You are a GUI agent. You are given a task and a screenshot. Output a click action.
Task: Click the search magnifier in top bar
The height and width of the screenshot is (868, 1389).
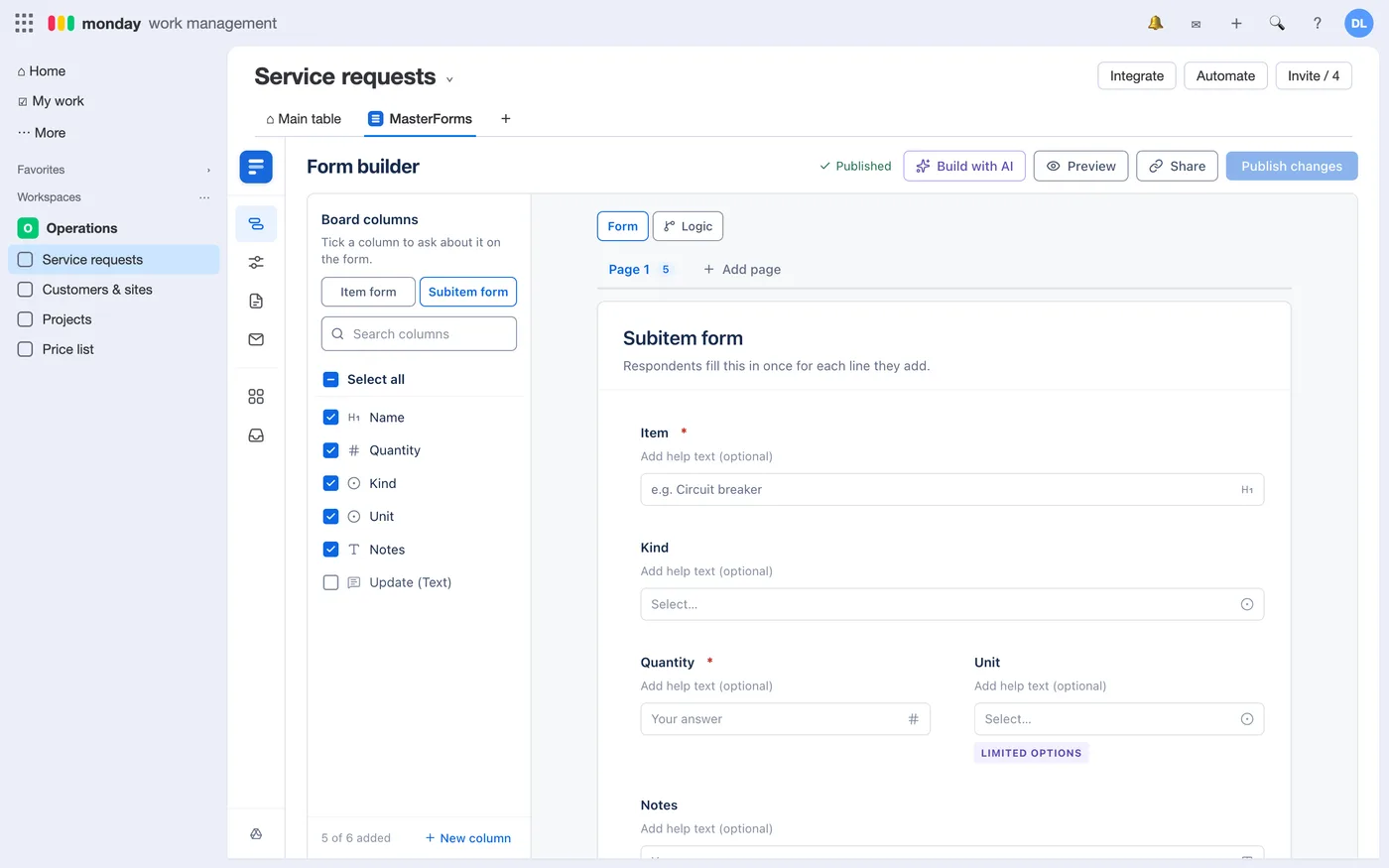(1277, 23)
